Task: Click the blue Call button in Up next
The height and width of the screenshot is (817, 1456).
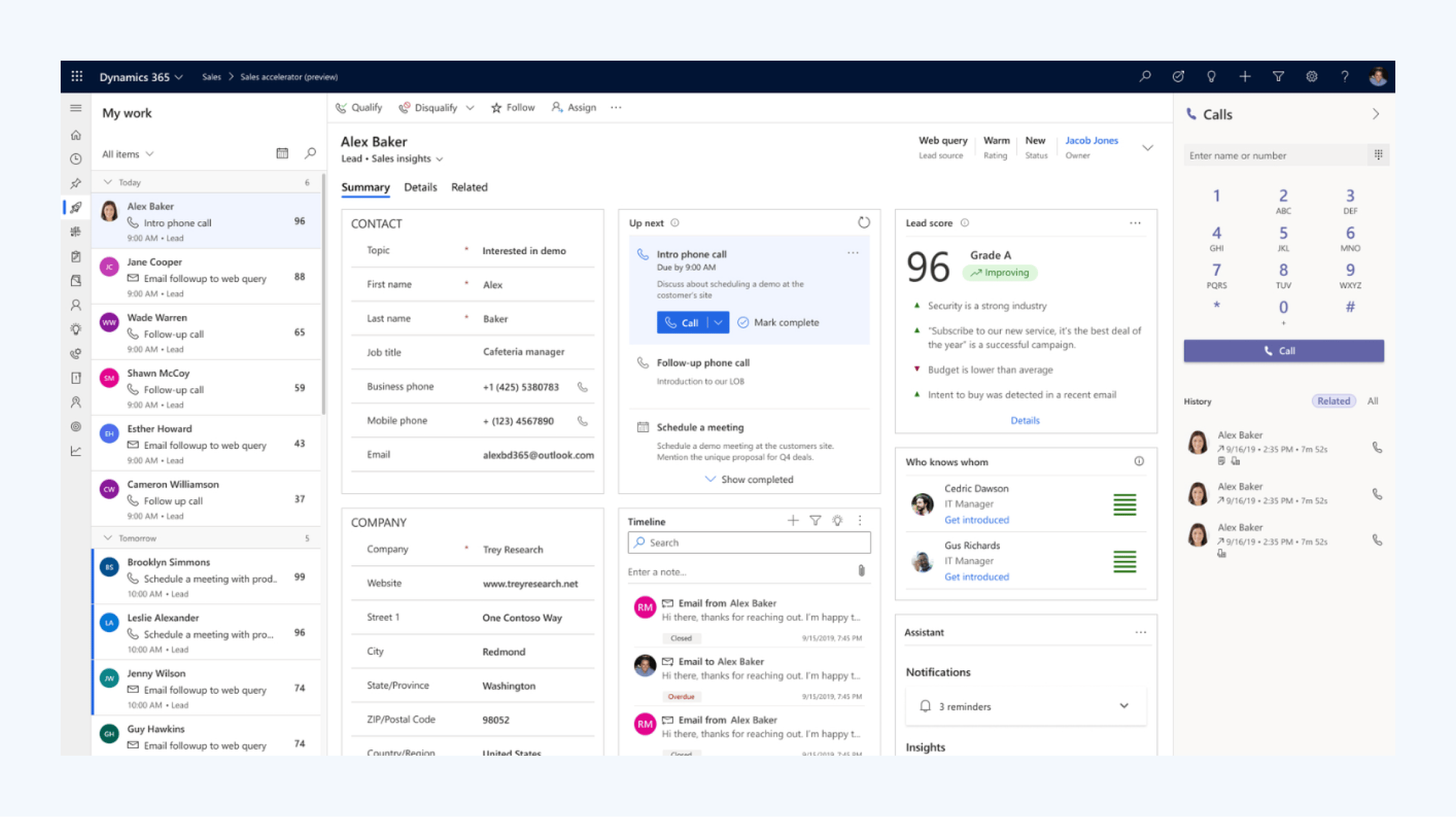Action: 682,322
